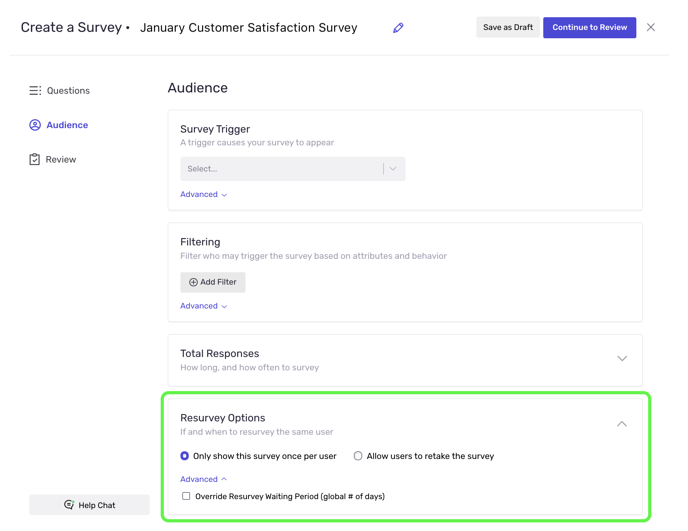688x531 pixels.
Task: Go to the Questions step
Action: pyautogui.click(x=68, y=91)
